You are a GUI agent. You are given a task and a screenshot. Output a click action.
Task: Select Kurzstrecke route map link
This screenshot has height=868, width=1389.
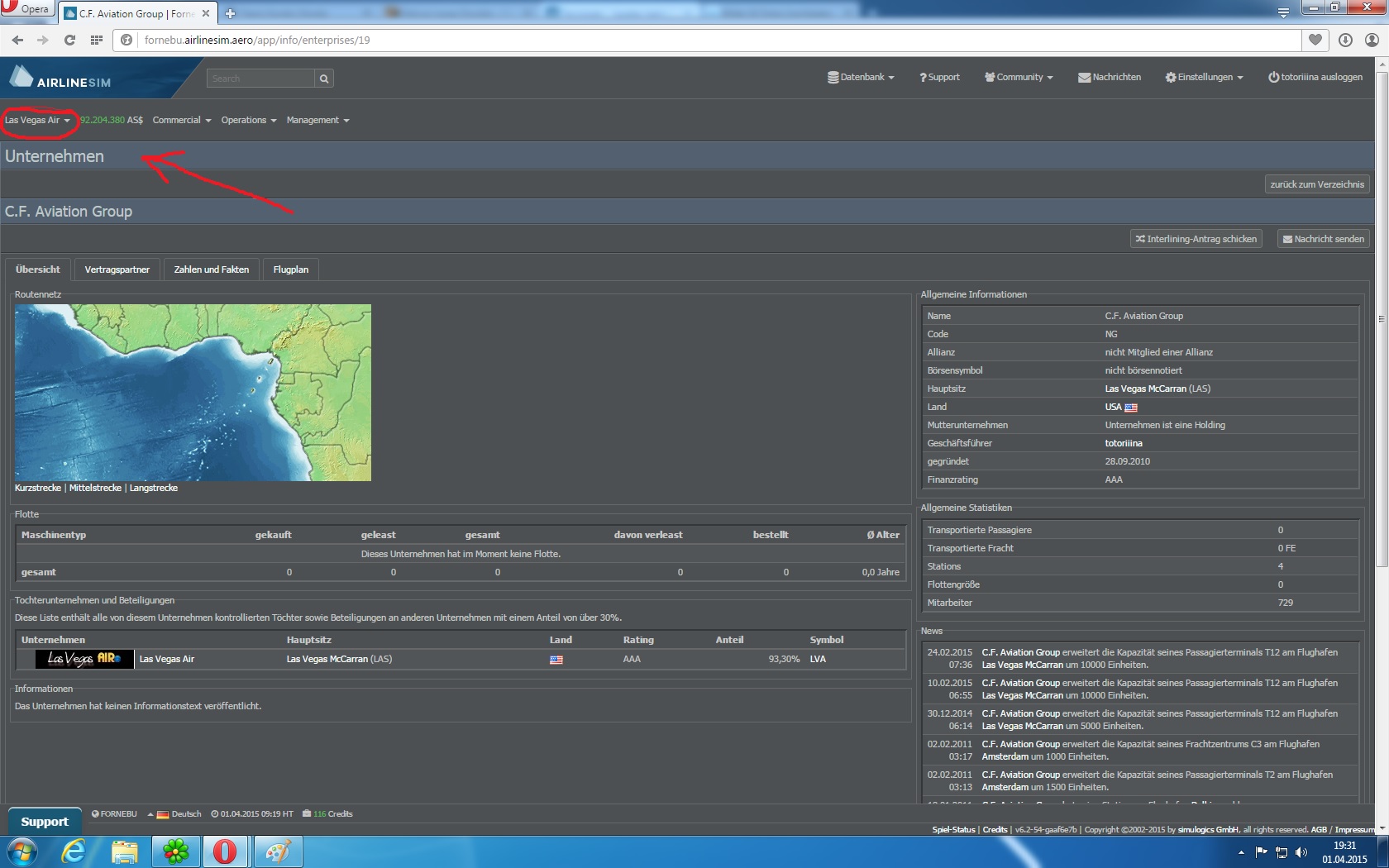coord(38,489)
